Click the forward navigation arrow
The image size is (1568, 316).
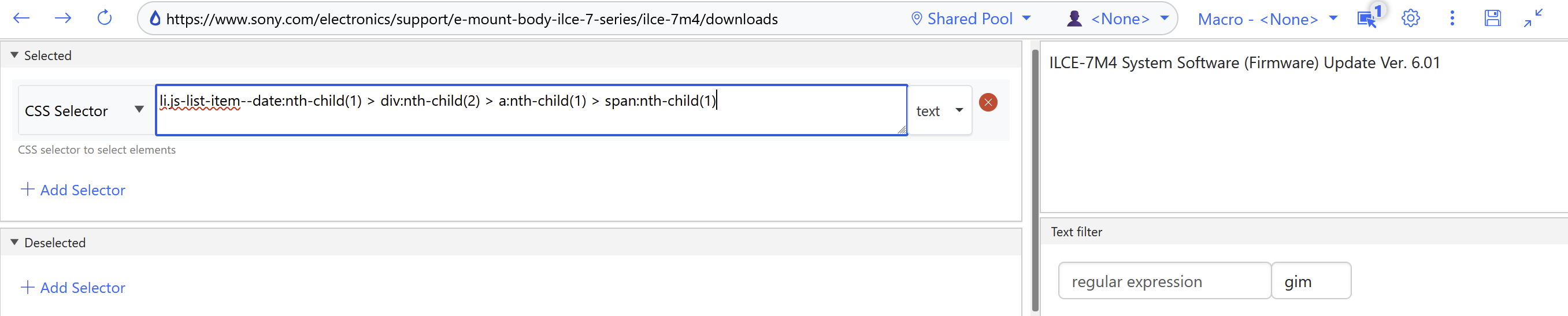(62, 18)
